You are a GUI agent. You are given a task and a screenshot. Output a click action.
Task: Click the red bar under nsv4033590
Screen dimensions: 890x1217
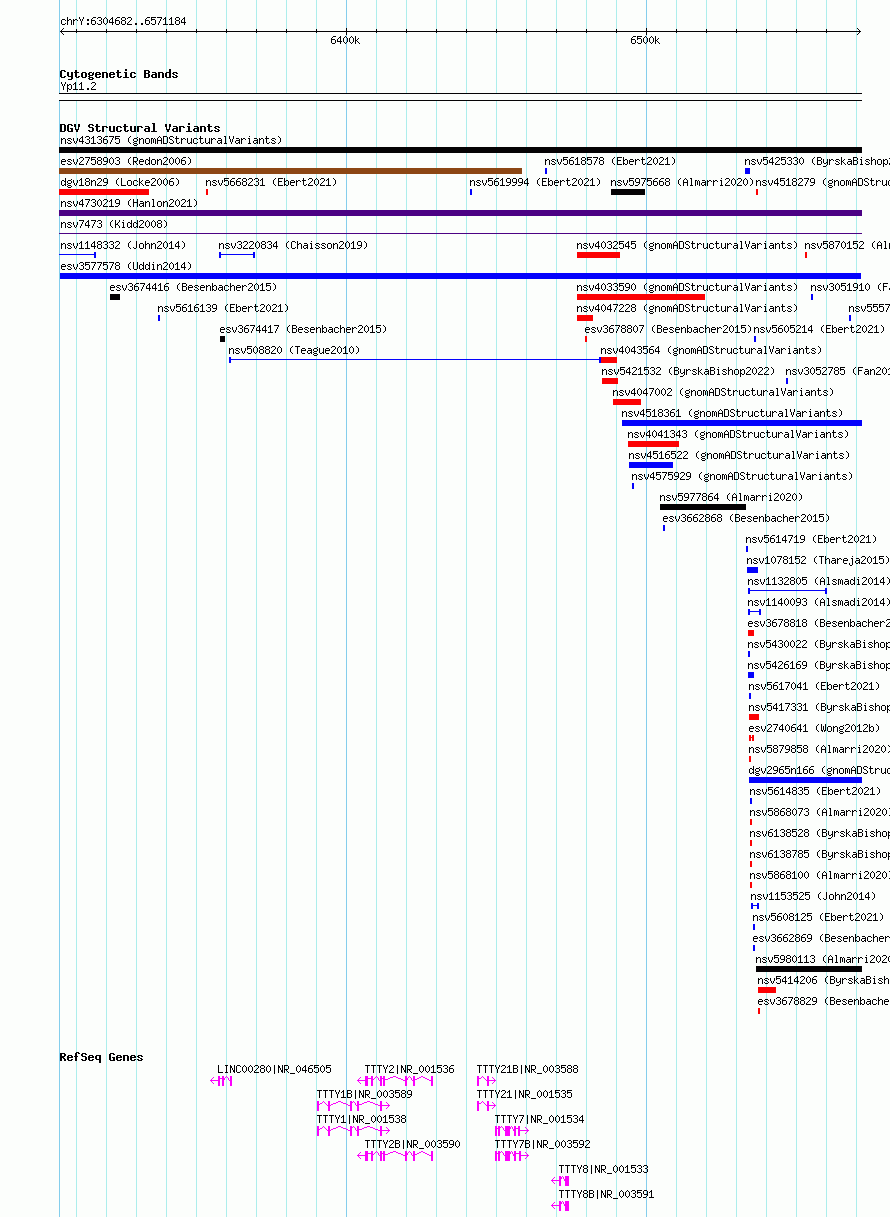point(641,297)
